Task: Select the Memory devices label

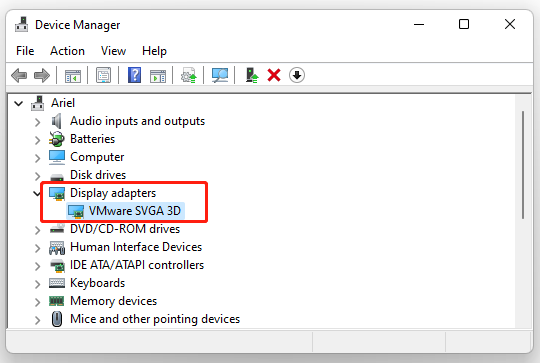Action: 114,301
